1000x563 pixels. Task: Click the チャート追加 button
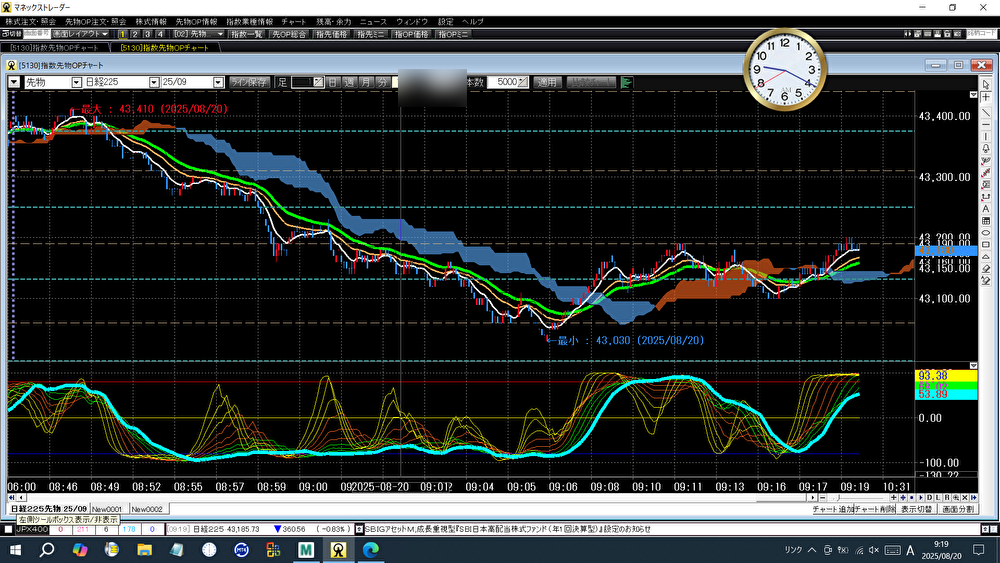click(832, 509)
